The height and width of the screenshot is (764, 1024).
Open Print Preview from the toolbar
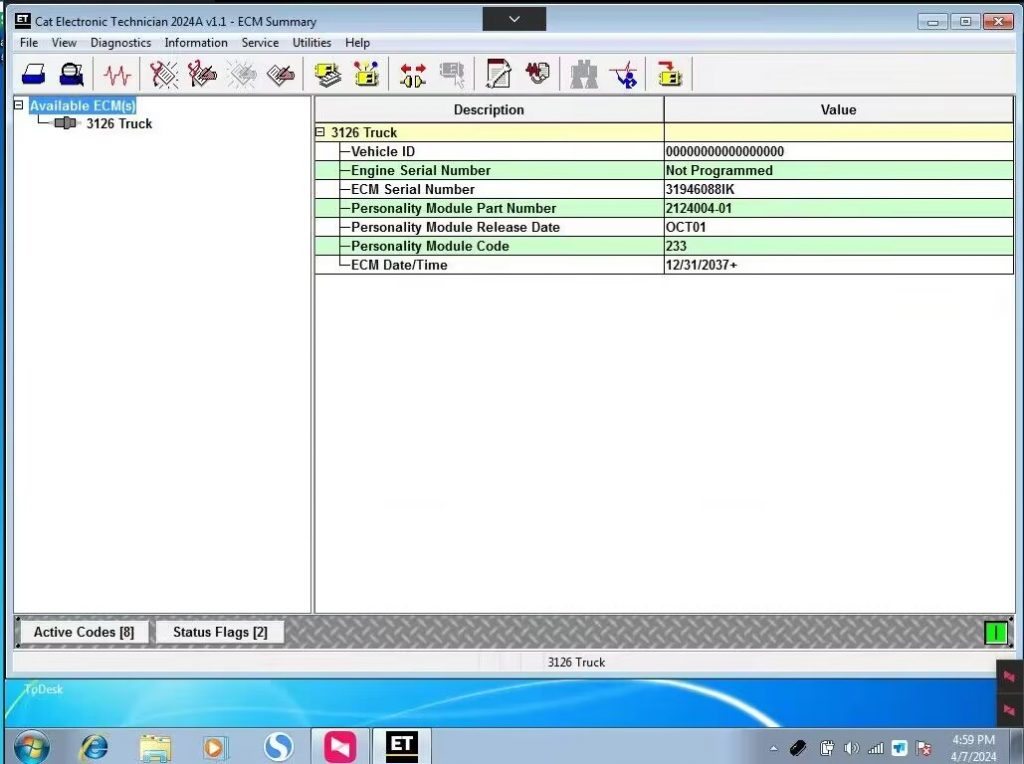click(x=71, y=75)
